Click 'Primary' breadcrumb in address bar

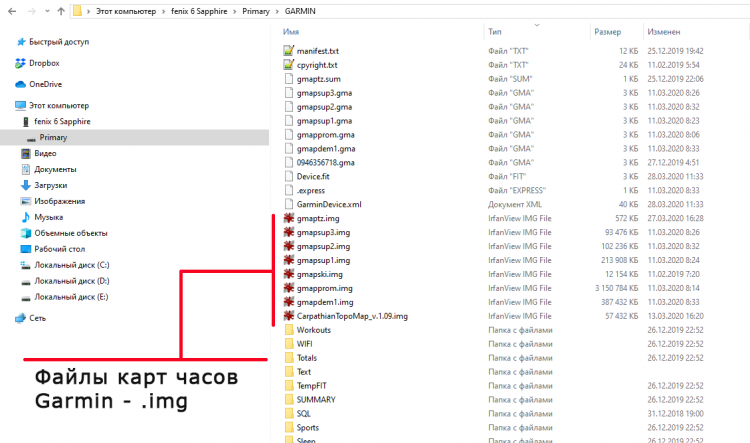tap(256, 11)
